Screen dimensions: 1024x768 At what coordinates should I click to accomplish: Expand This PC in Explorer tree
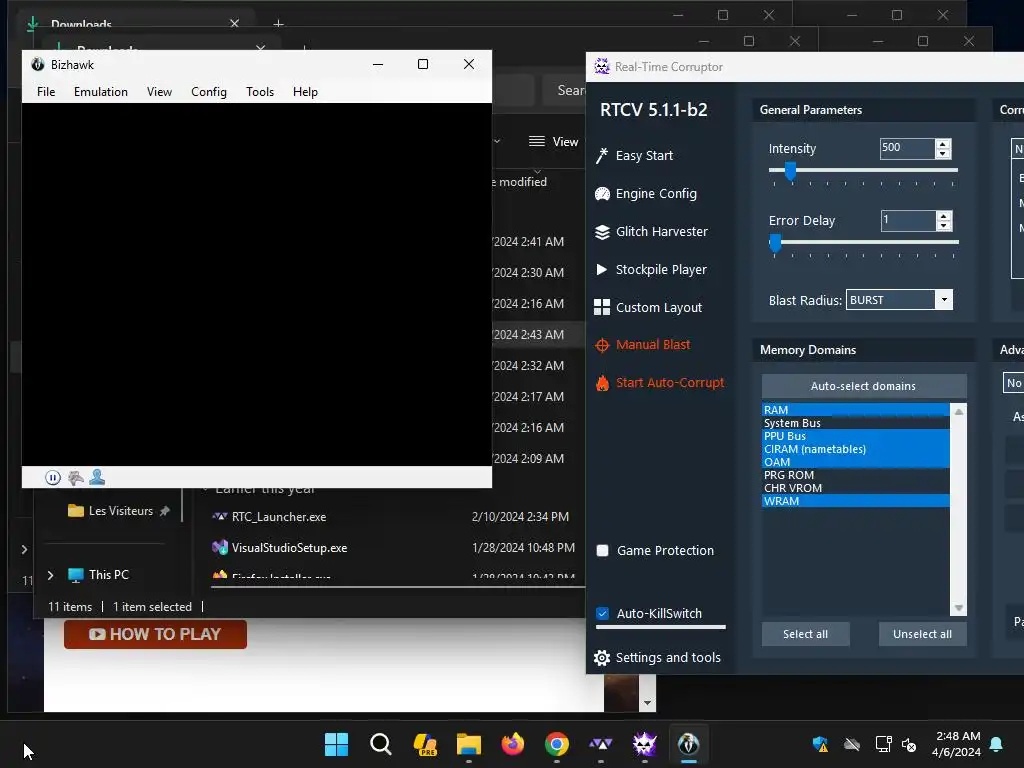coord(50,575)
